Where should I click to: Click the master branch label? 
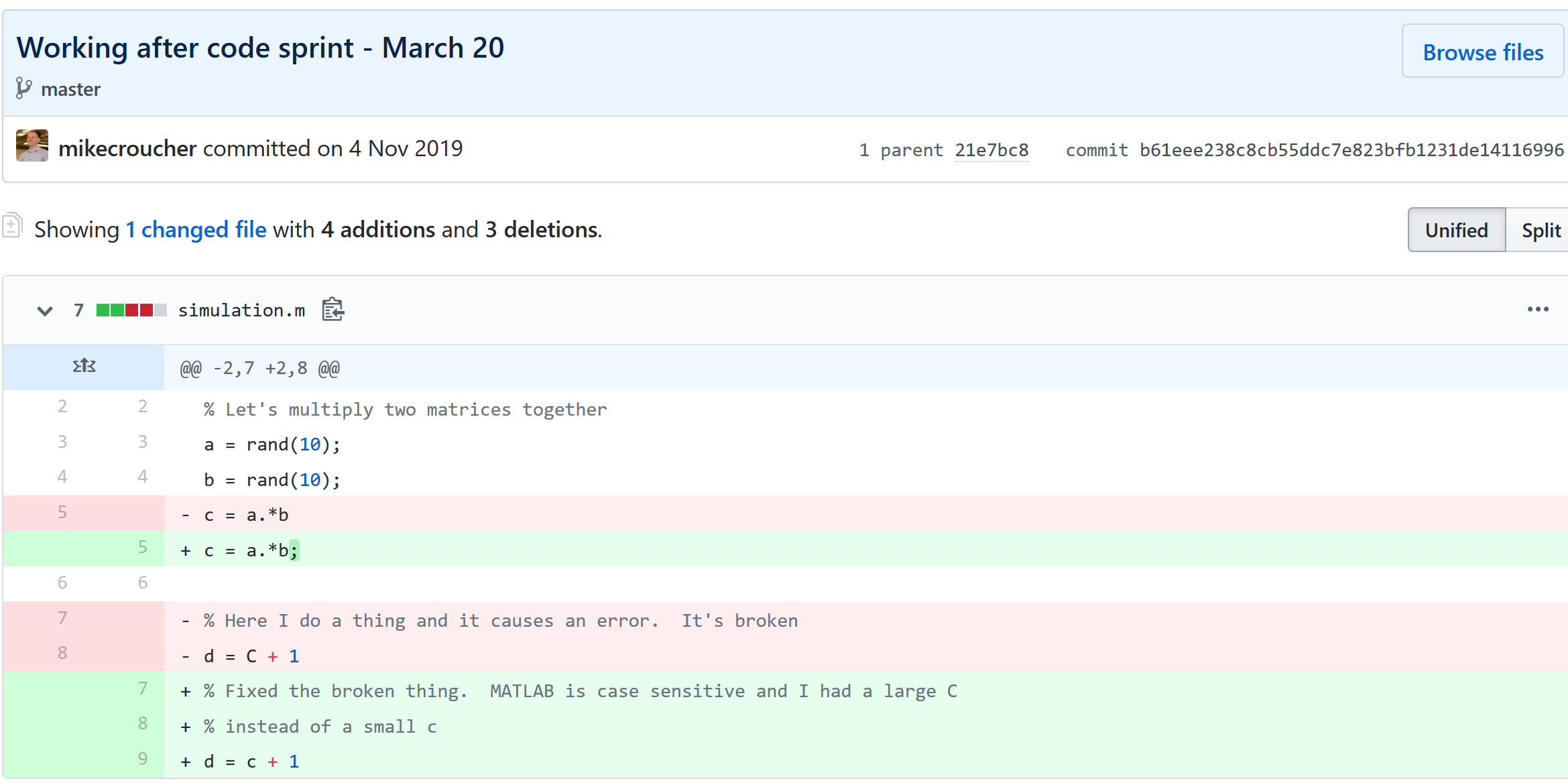tap(70, 89)
